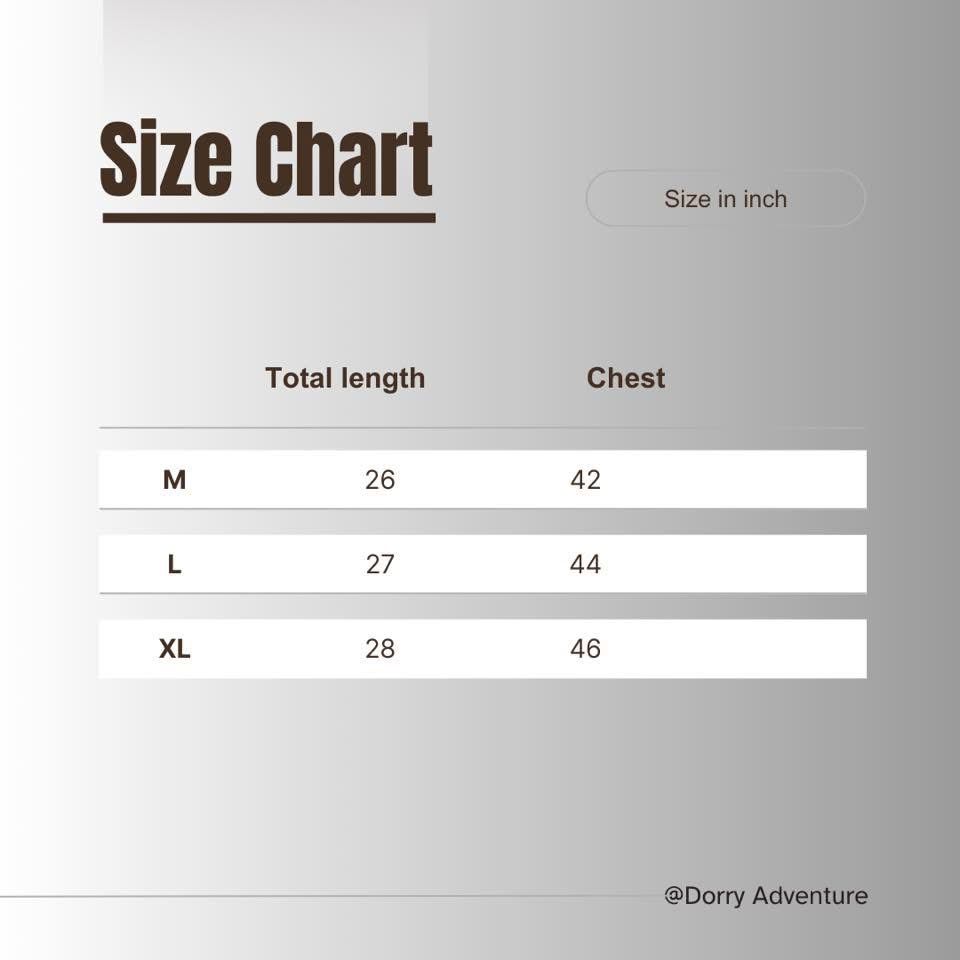The image size is (960, 960).
Task: Click the divider line under the headers
Action: [482, 427]
